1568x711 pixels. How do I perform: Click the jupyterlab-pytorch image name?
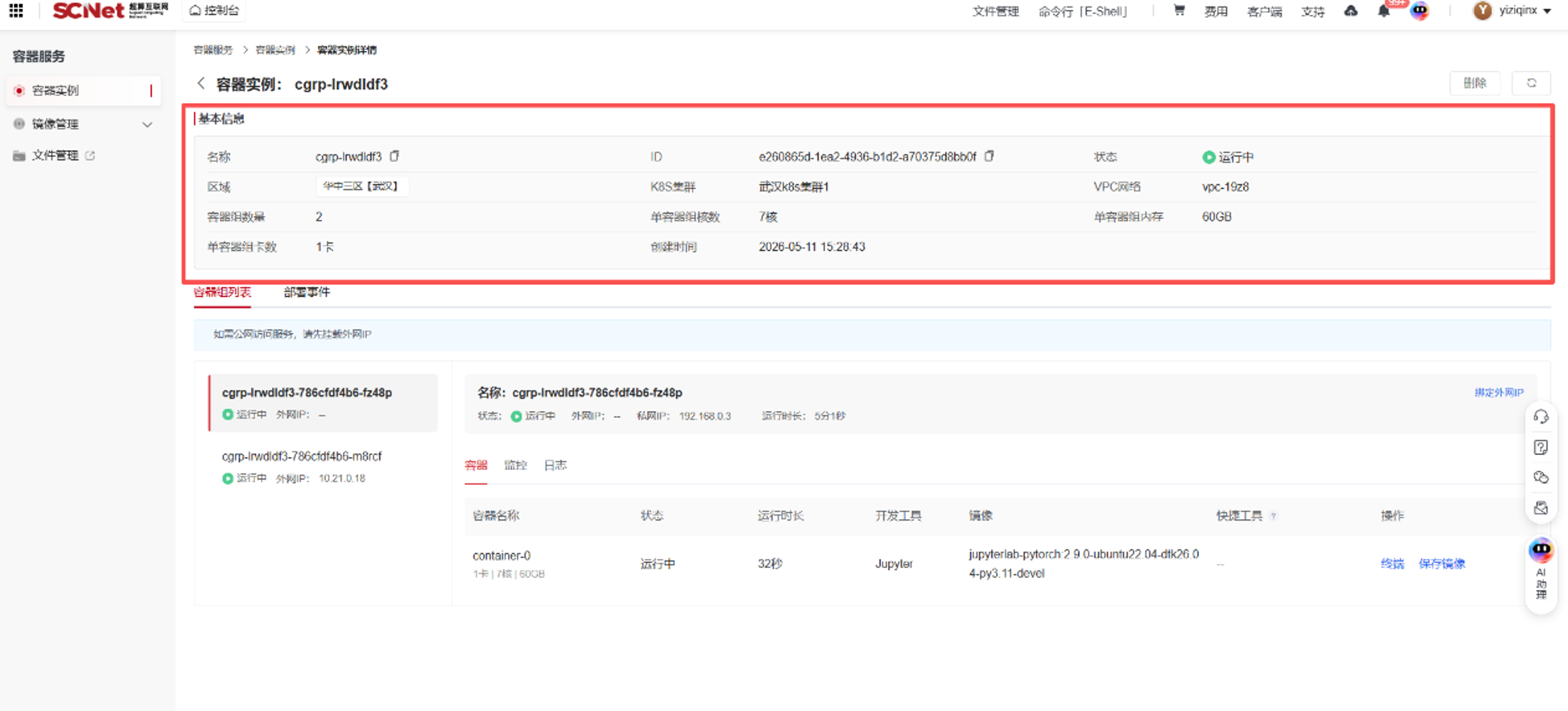tap(1084, 564)
